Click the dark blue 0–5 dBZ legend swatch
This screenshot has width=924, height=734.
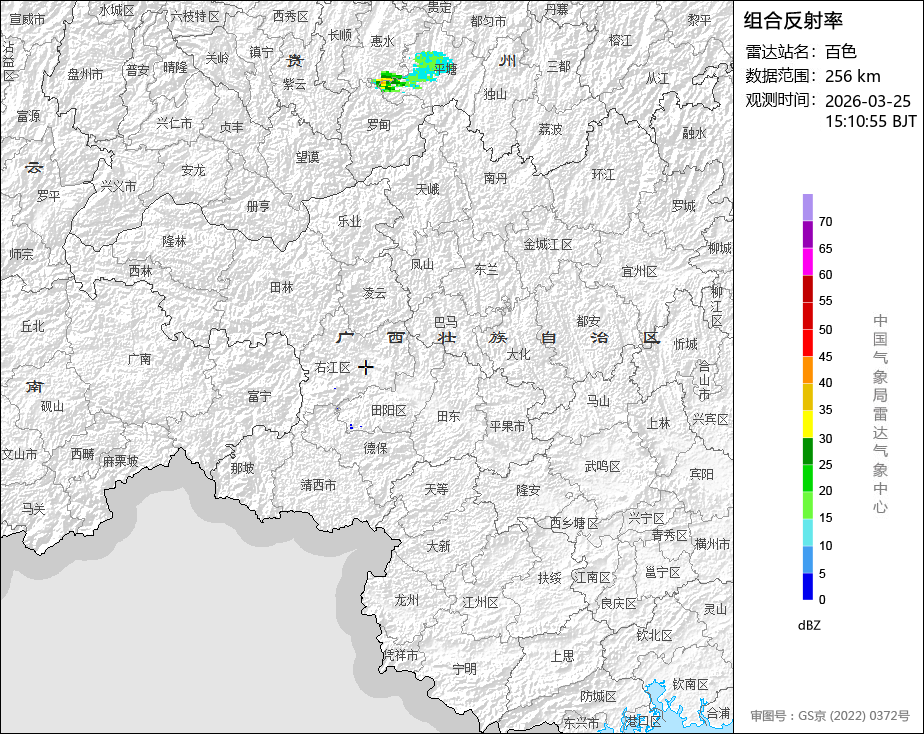point(807,586)
